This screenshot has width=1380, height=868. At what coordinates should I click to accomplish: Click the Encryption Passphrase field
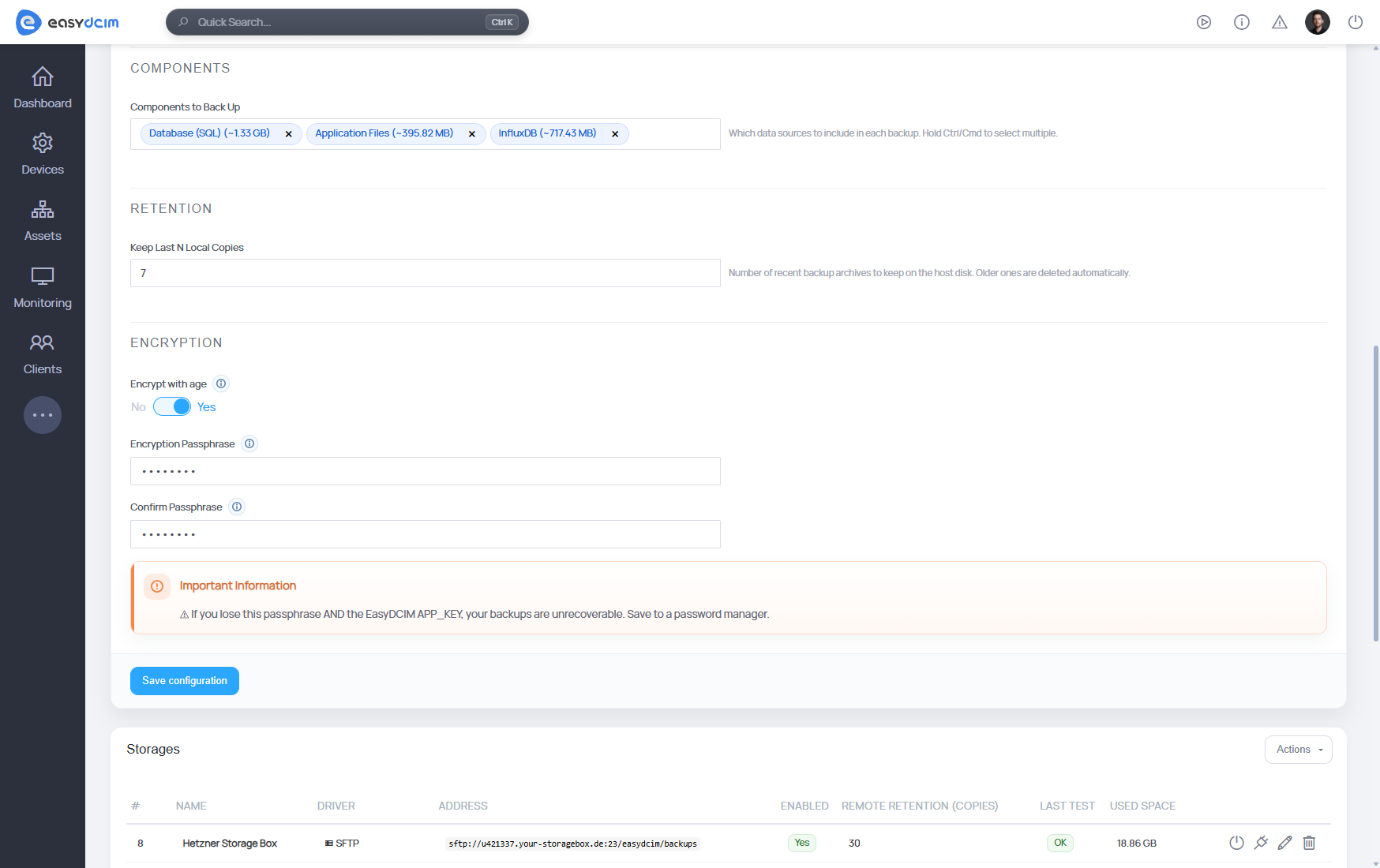(426, 471)
